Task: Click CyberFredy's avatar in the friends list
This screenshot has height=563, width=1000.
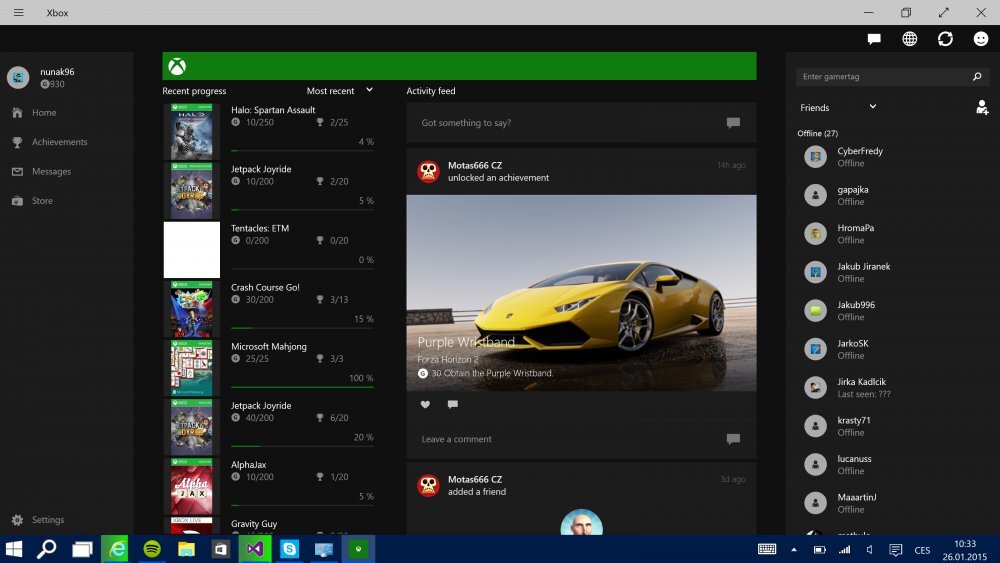Action: click(815, 156)
